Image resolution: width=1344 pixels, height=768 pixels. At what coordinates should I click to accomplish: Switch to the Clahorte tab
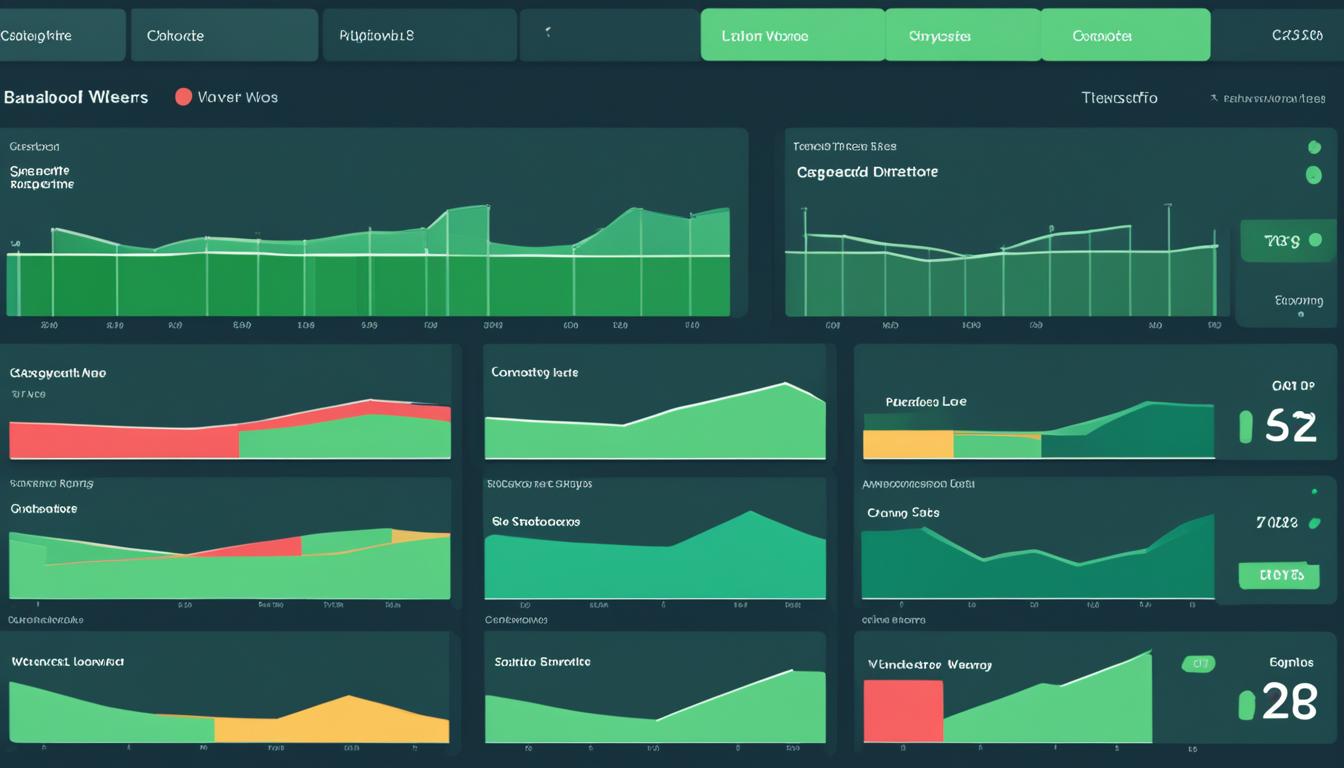225,35
